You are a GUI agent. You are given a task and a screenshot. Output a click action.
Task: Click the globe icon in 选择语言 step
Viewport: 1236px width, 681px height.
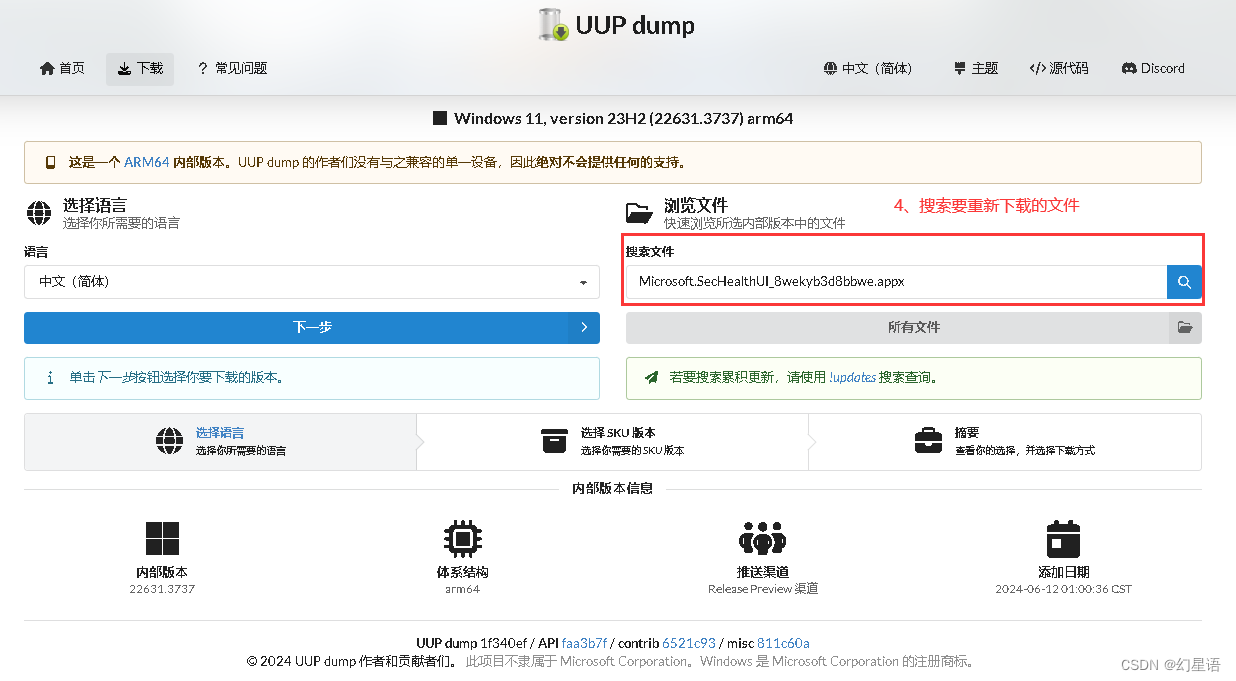169,441
